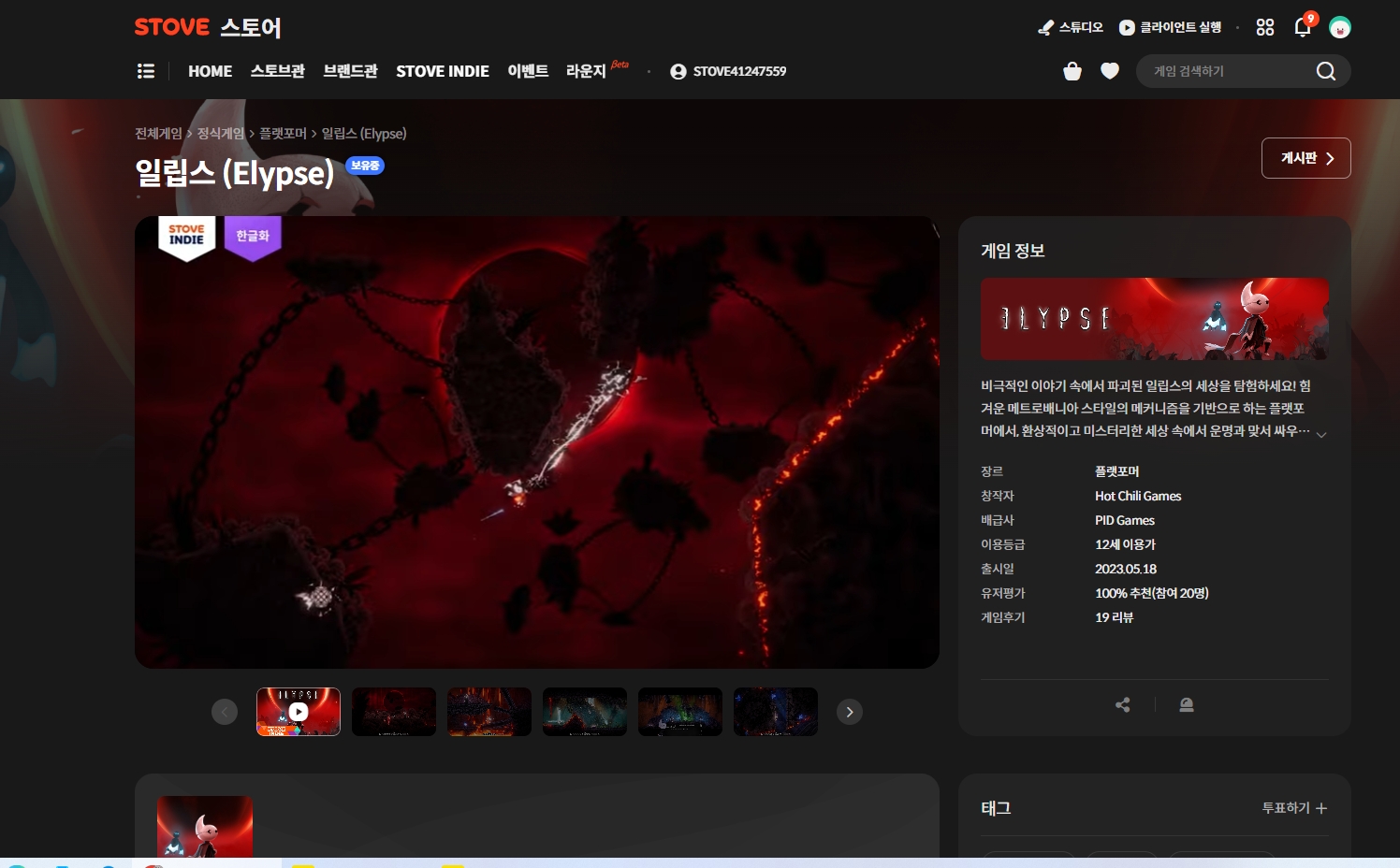Open the heart wishlist icon
The image size is (1400, 868).
click(1110, 71)
